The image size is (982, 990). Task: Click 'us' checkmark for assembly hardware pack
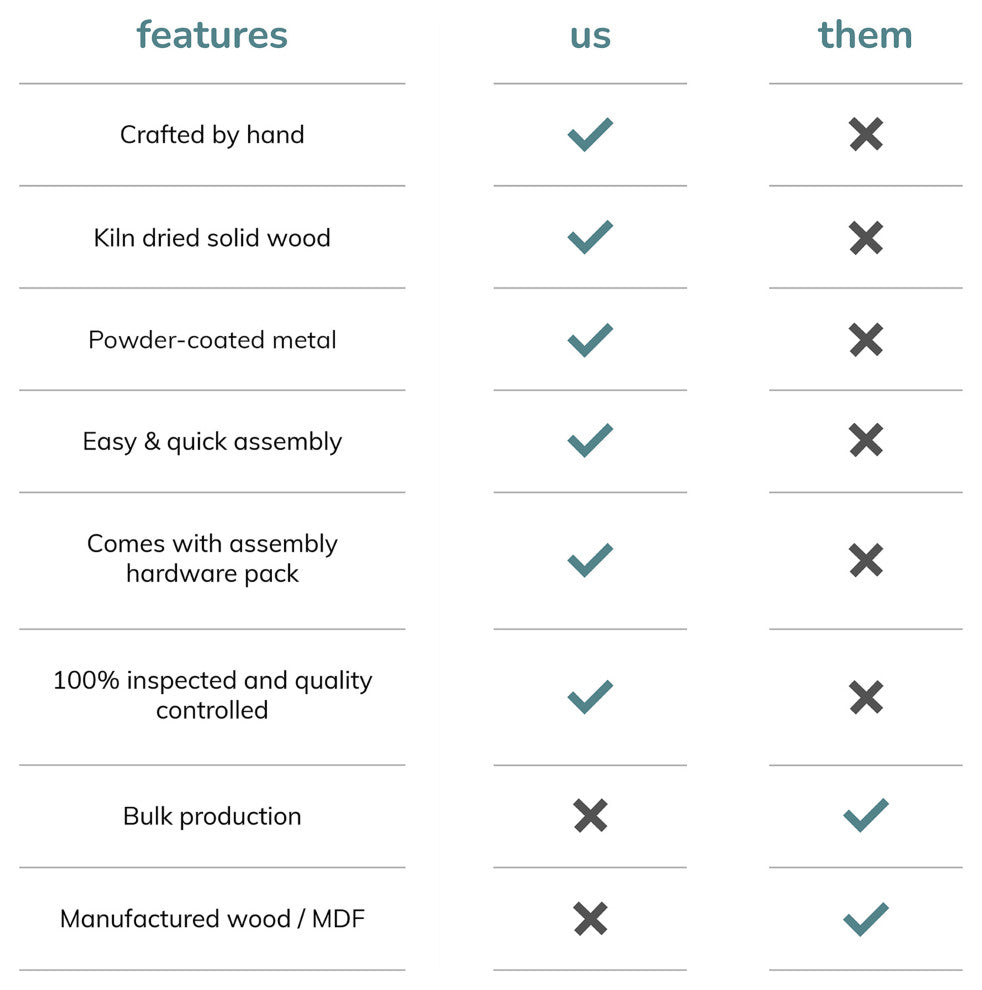pyautogui.click(x=590, y=560)
